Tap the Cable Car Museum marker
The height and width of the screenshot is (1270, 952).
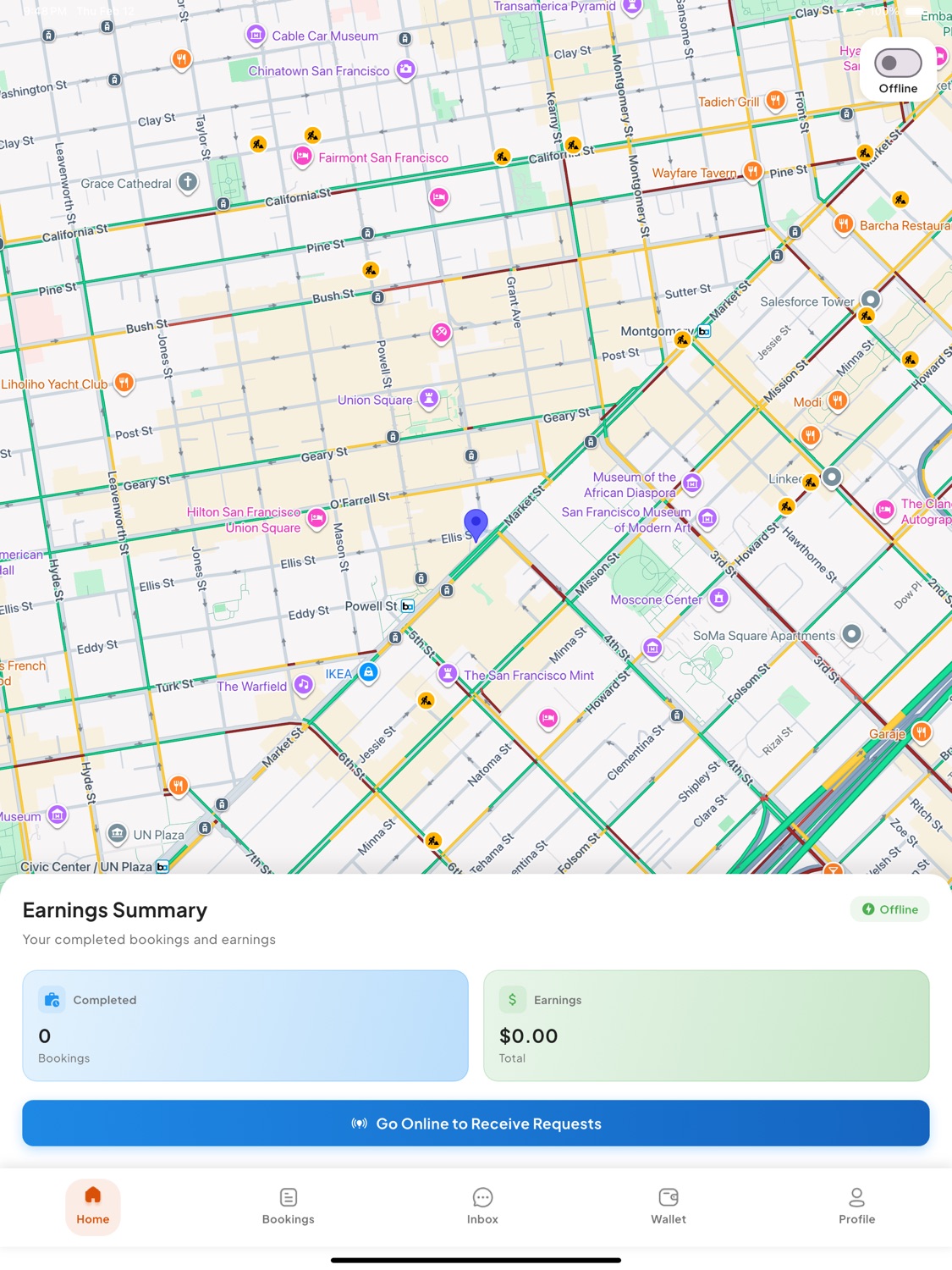[256, 35]
